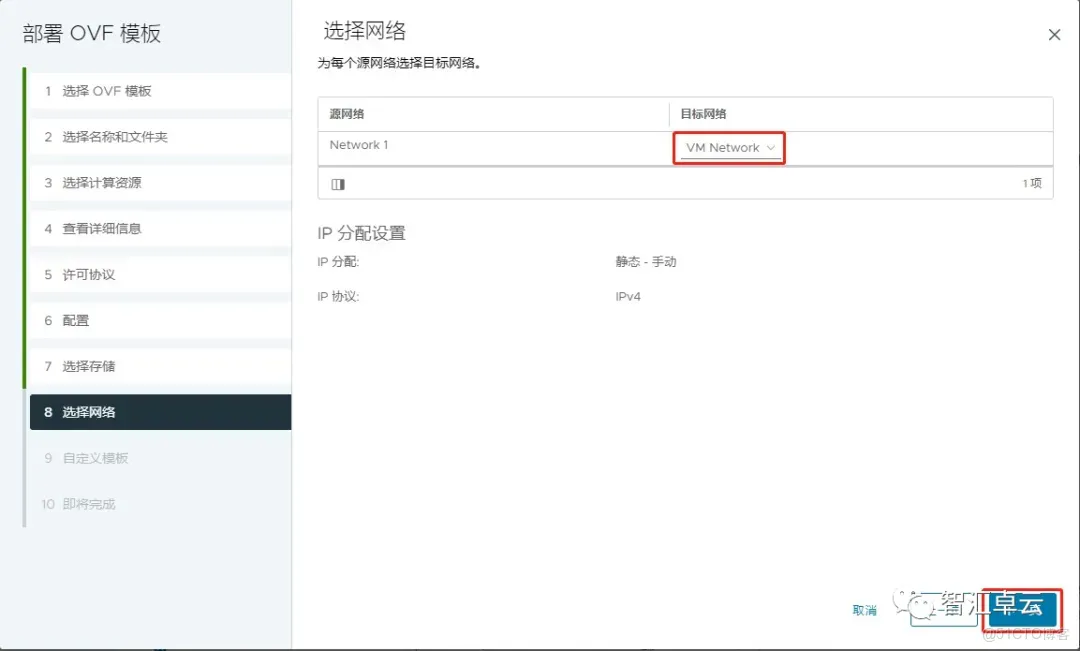
Task: Click the 为每个源网络选择目标网络 description text
Action: [x=399, y=63]
